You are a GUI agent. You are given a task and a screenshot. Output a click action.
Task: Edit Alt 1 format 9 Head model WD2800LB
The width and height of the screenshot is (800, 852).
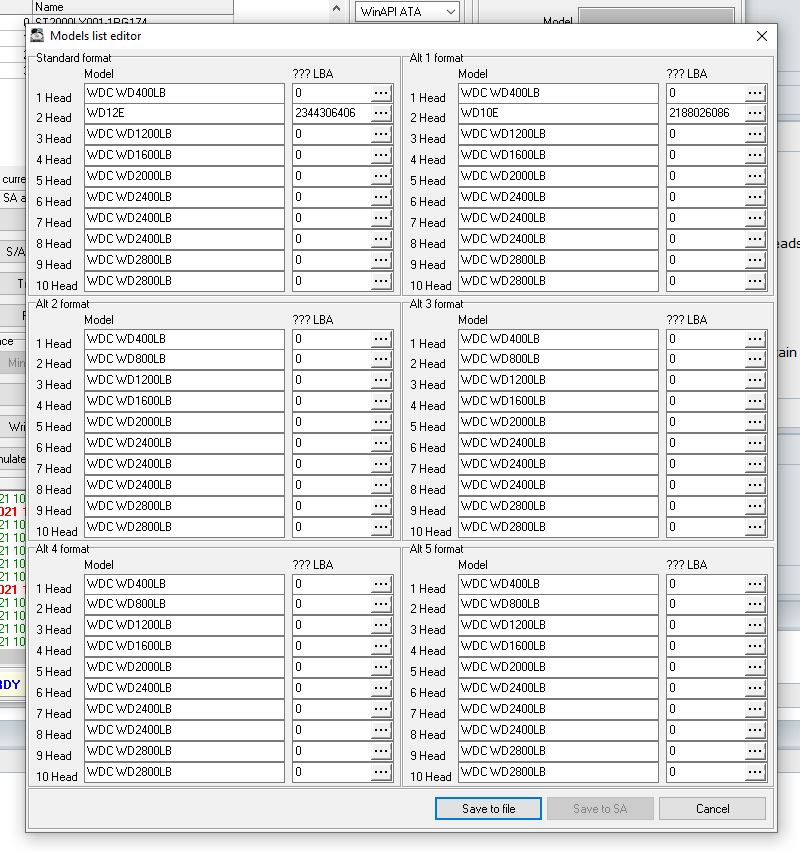(x=558, y=260)
